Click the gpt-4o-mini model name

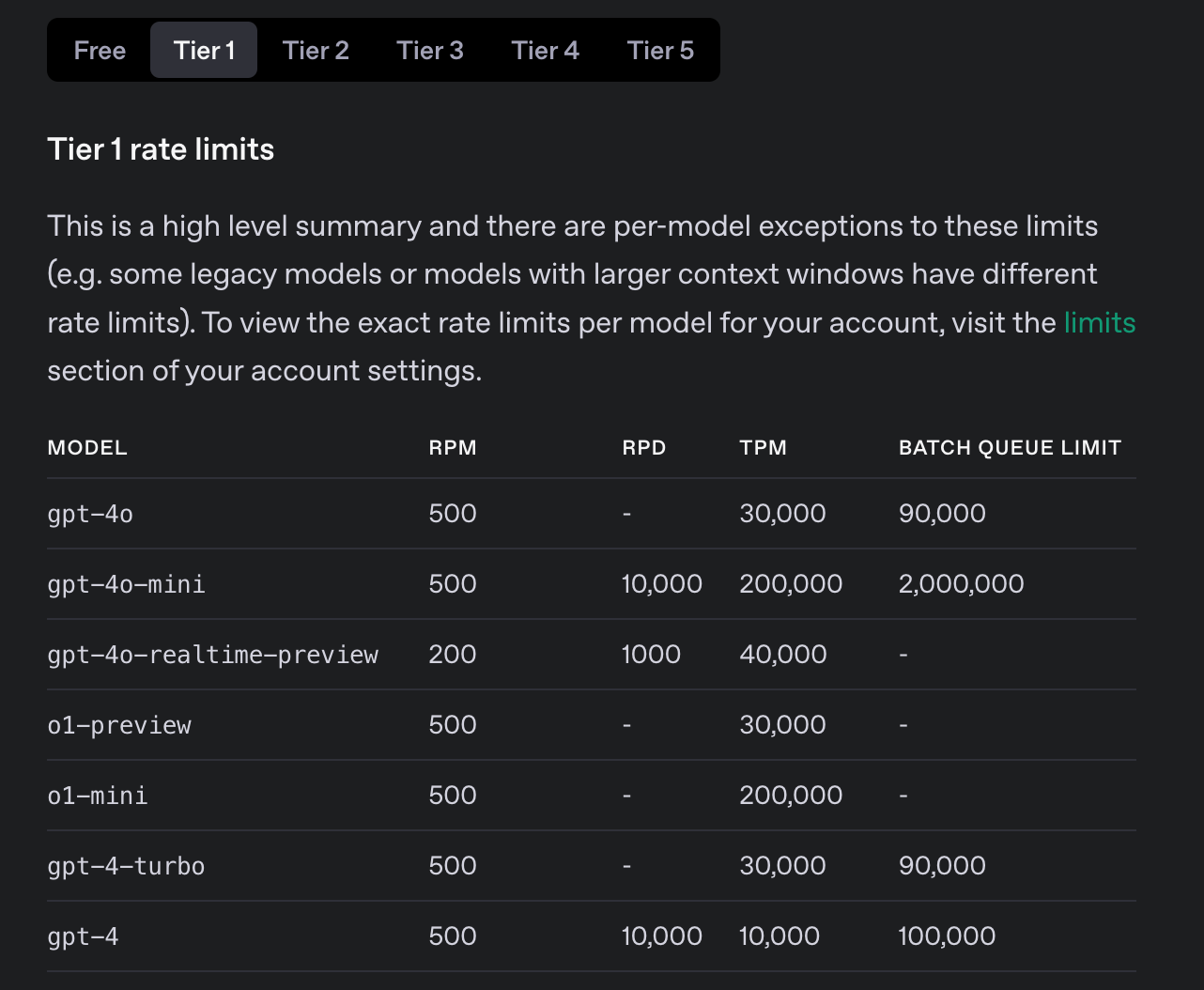(x=126, y=584)
